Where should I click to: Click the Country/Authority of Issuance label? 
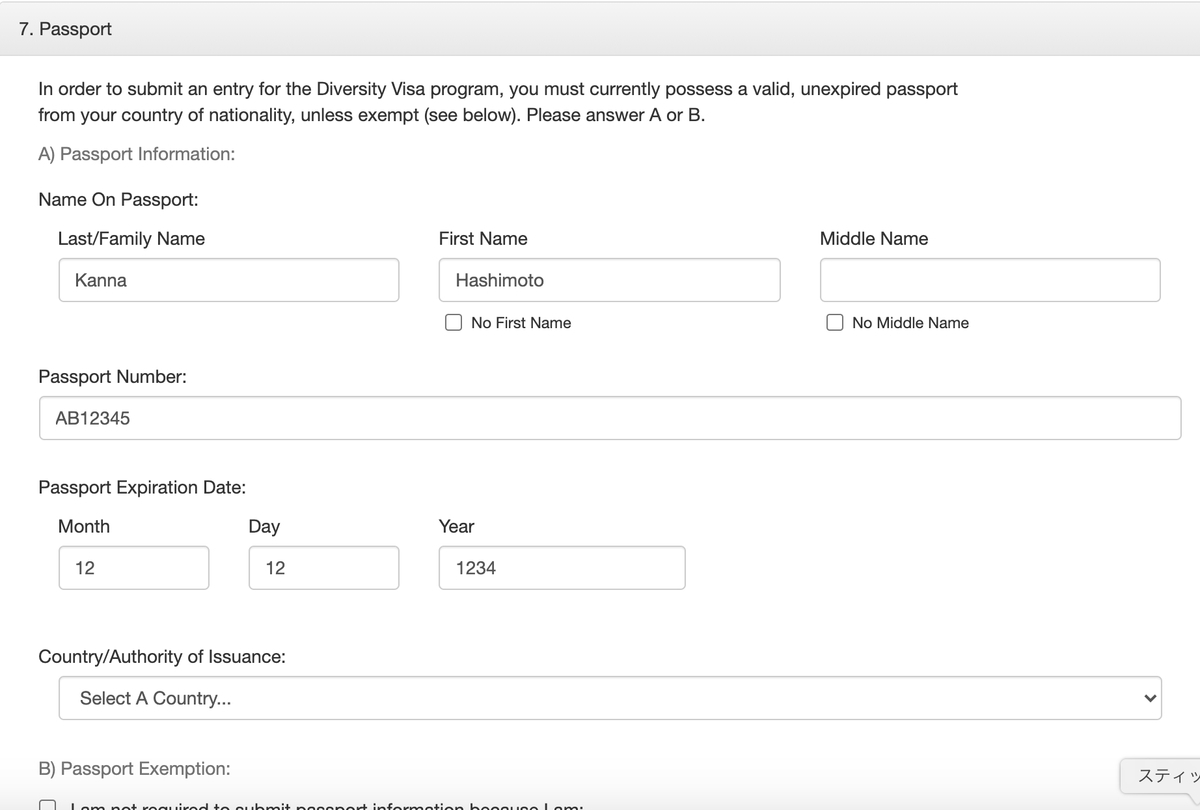[x=162, y=657]
